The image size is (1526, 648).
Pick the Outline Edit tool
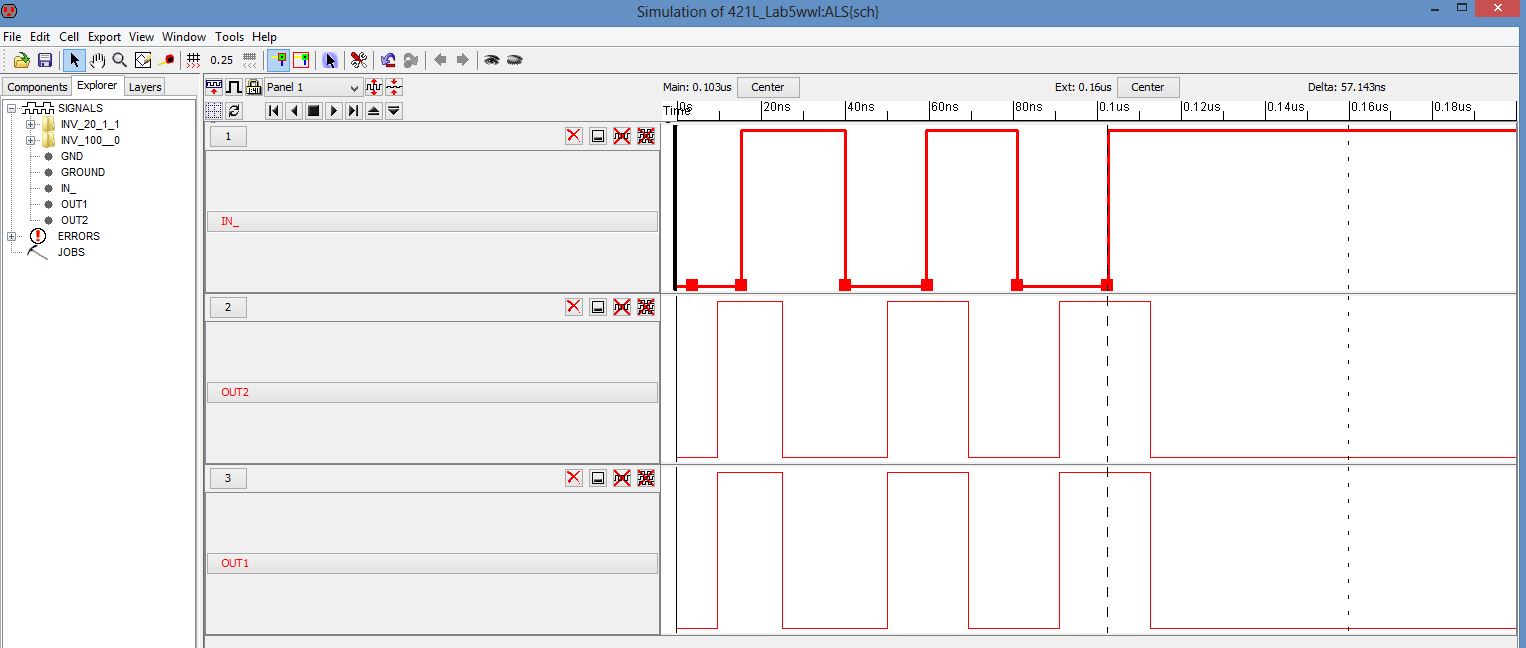[x=143, y=60]
